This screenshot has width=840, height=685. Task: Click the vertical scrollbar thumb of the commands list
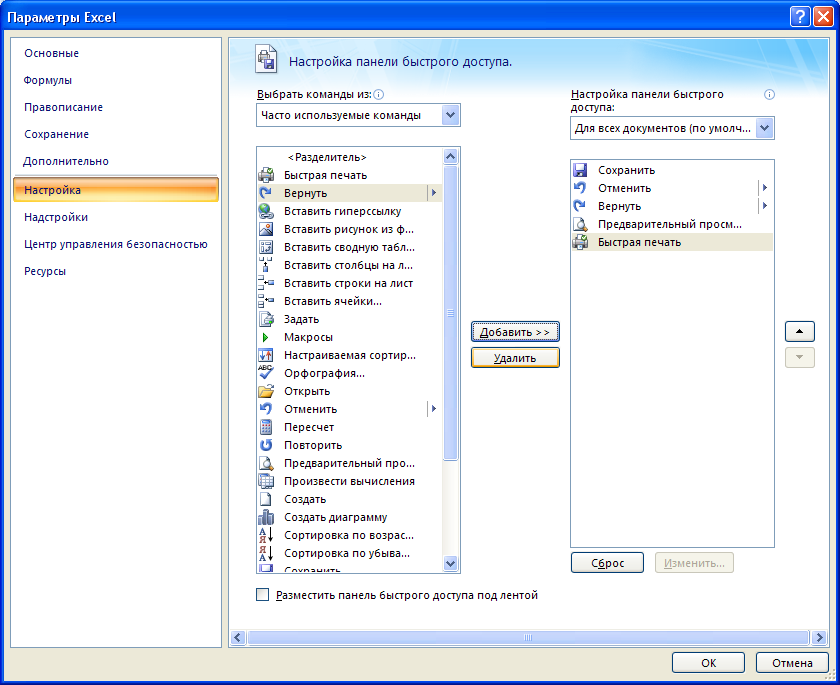coord(451,313)
